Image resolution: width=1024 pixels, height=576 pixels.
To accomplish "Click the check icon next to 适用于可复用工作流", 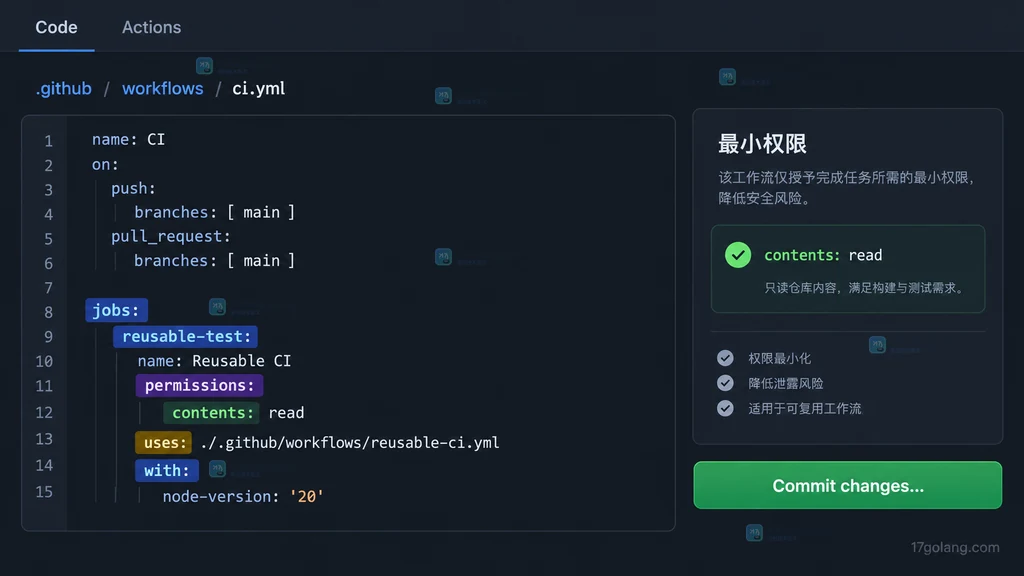I will coord(725,408).
